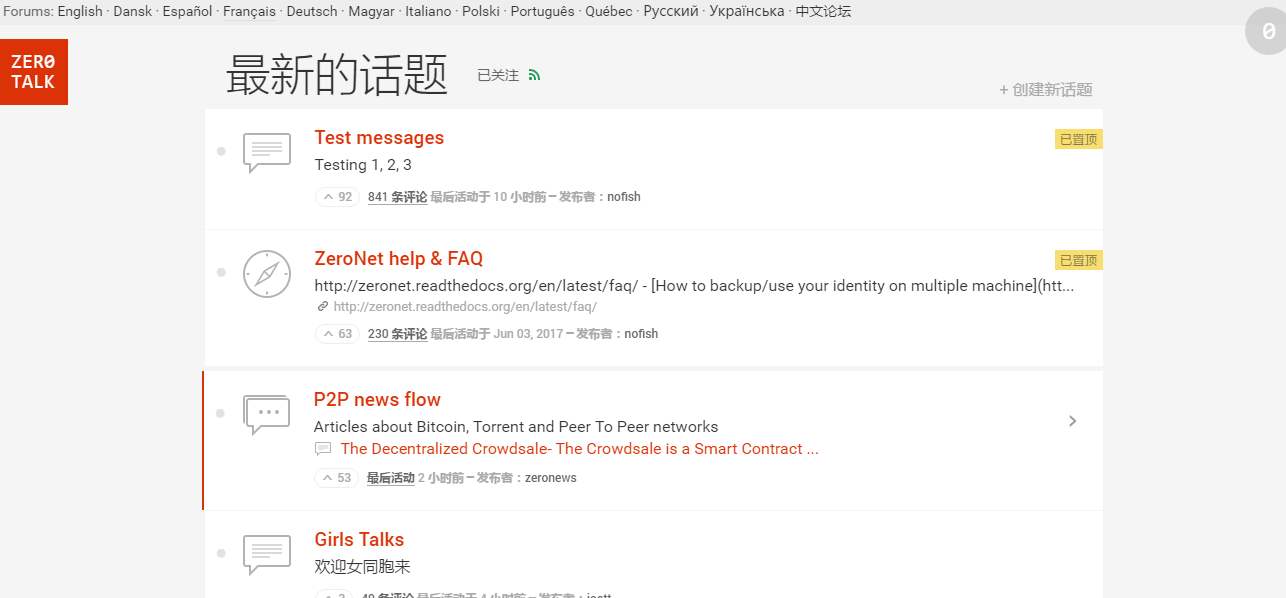Image resolution: width=1286 pixels, height=598 pixels.
Task: Select the chat bubble icon for P2P news flow
Action: click(x=267, y=414)
